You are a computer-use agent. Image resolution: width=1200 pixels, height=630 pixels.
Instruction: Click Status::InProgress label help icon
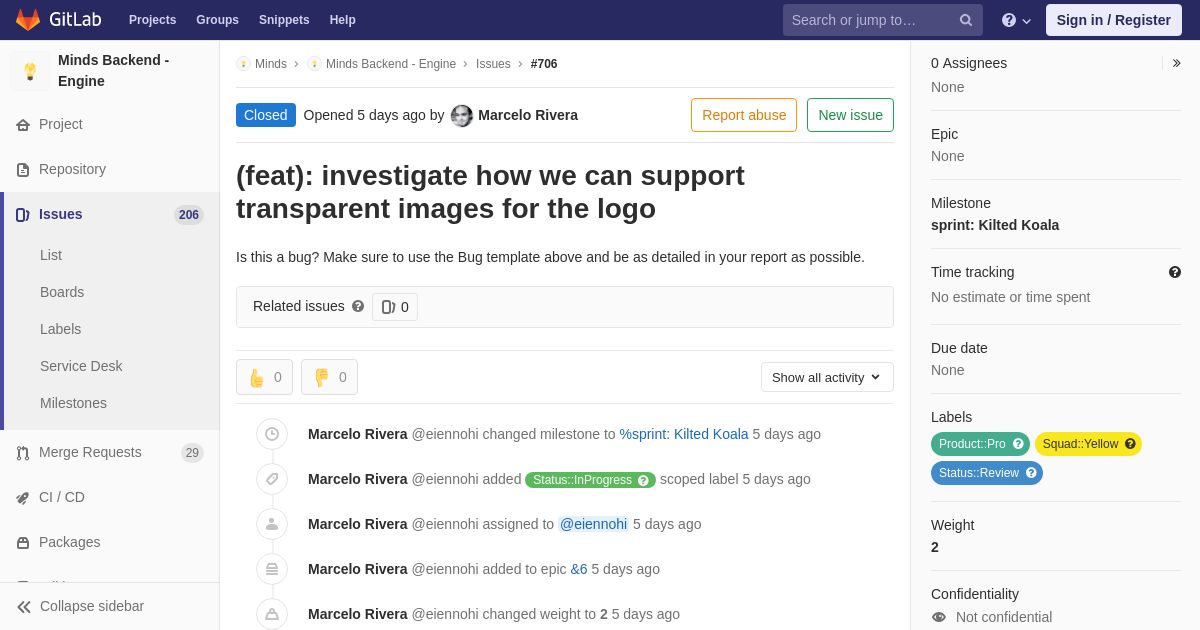pos(643,480)
